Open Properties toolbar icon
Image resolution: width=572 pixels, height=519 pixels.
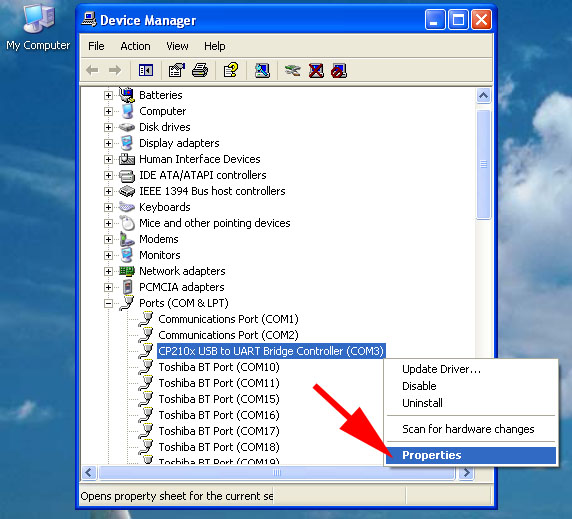[177, 70]
